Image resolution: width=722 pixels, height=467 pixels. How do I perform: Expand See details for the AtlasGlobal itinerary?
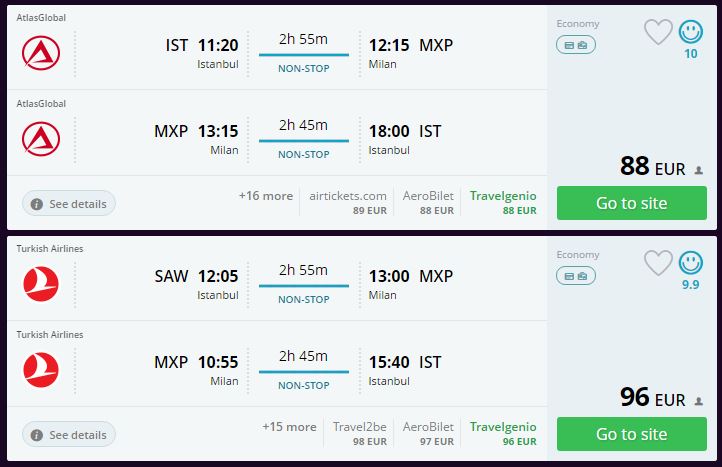69,203
